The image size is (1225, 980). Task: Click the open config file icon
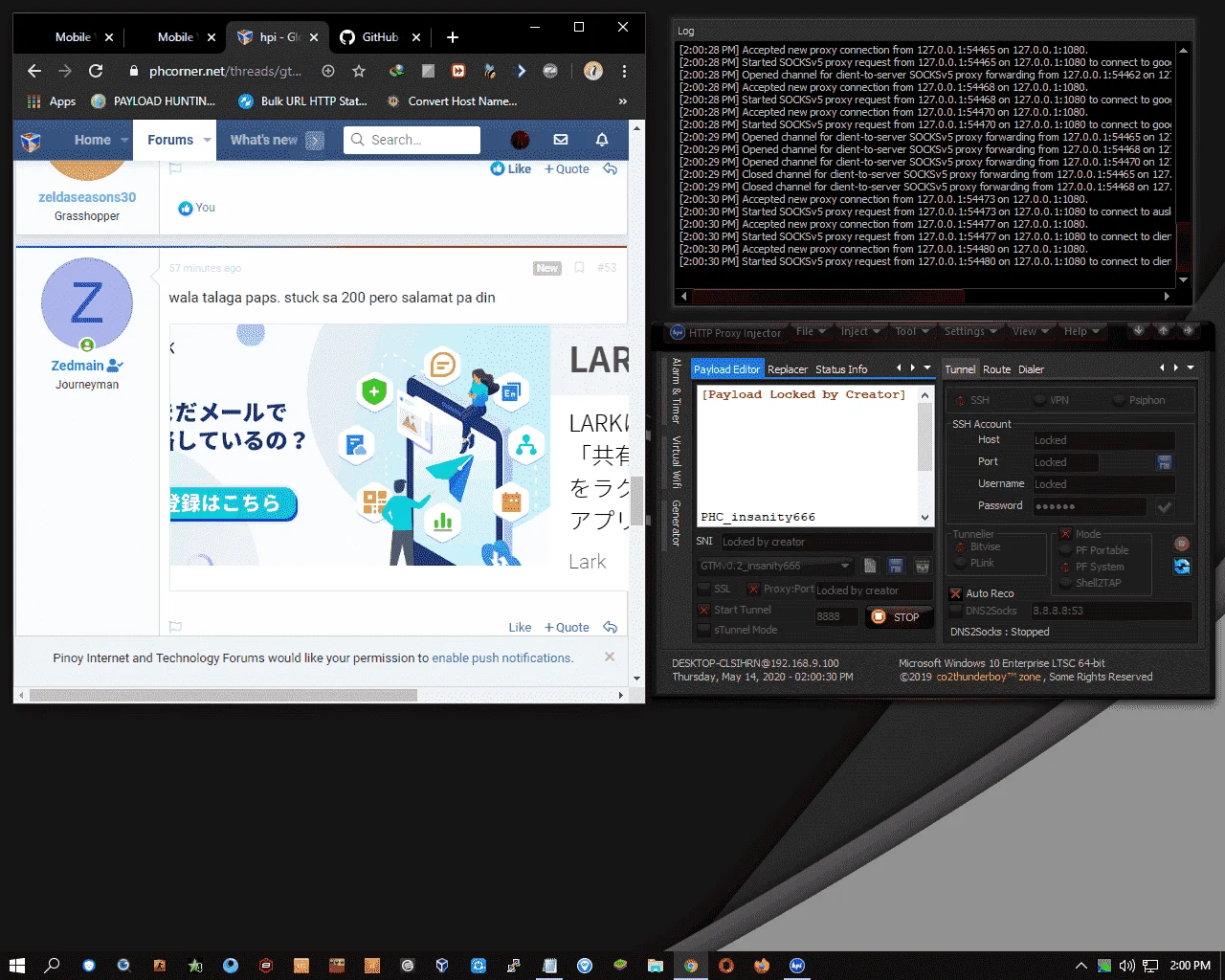[870, 566]
